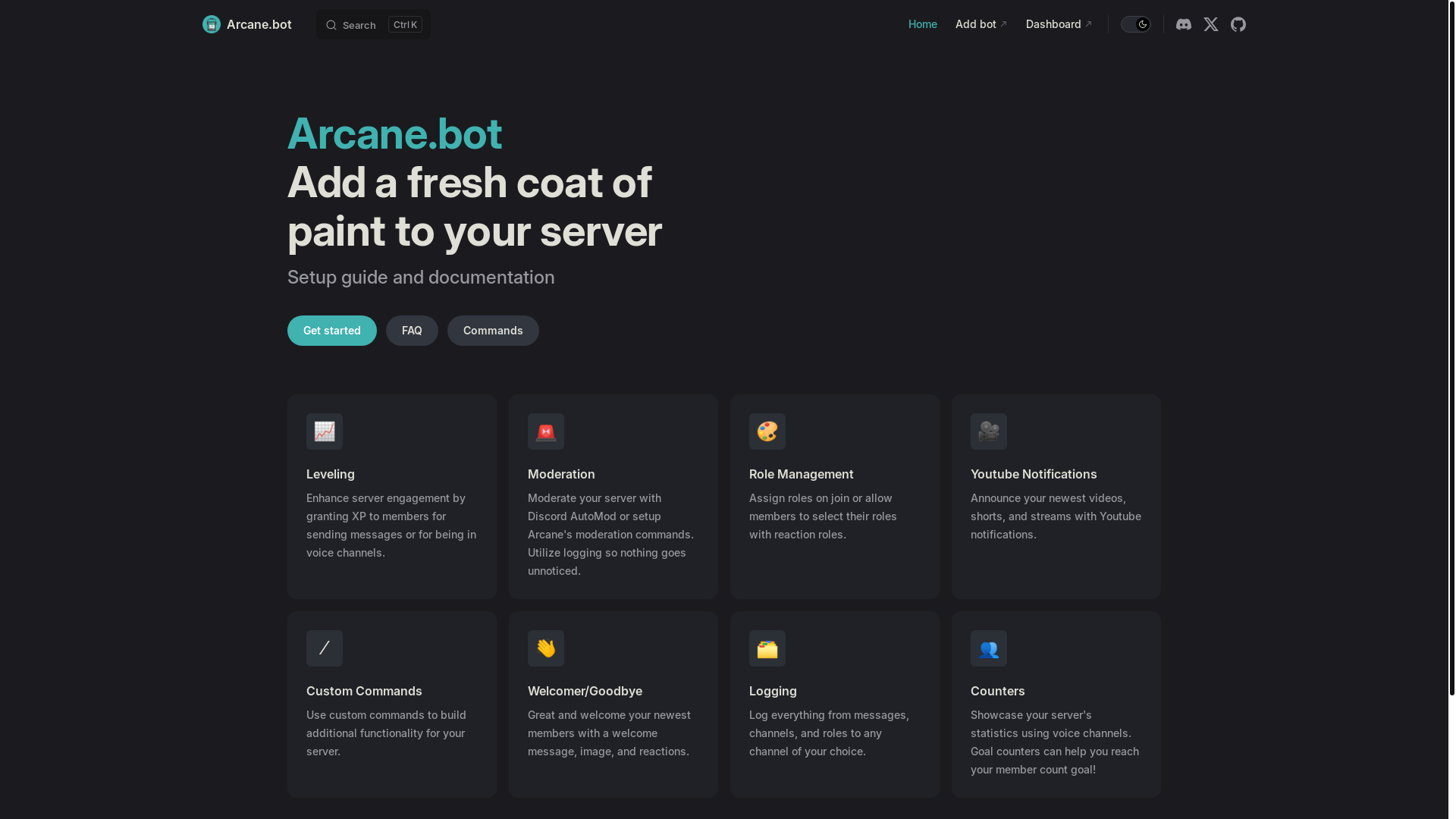This screenshot has width=1456, height=819.
Task: Click the Youtube Notifications card title
Action: (x=1034, y=474)
